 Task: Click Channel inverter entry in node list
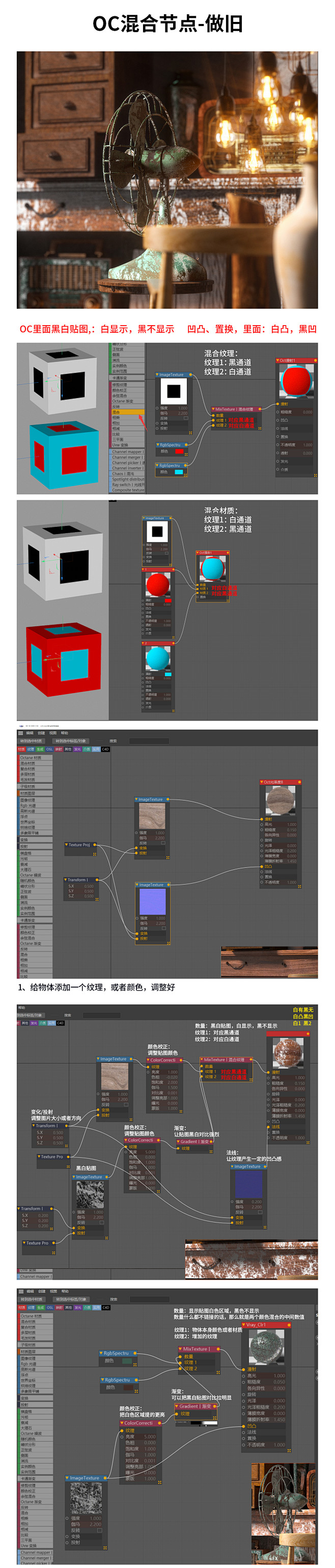(x=128, y=468)
